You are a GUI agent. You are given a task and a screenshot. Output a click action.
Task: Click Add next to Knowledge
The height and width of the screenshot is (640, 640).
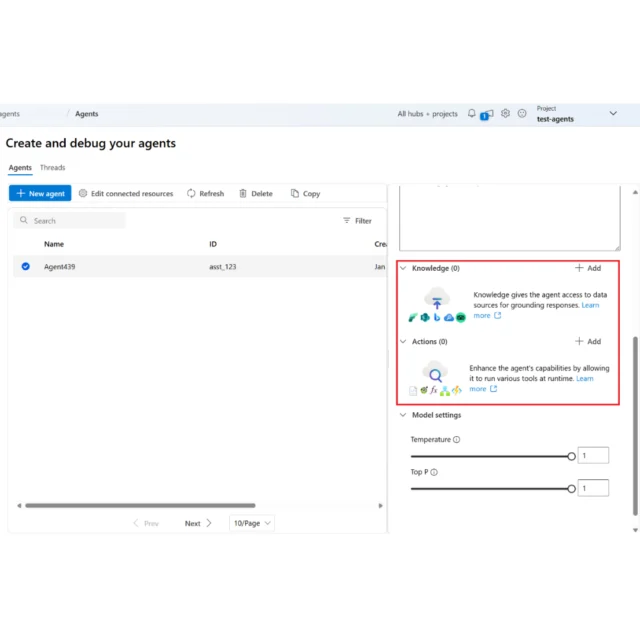pyautogui.click(x=588, y=268)
